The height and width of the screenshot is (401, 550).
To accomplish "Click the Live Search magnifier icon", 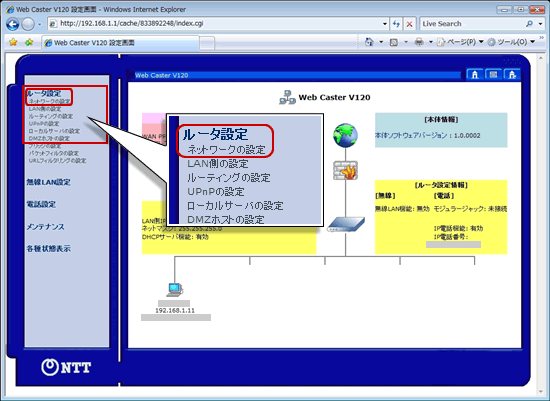I will 529,24.
